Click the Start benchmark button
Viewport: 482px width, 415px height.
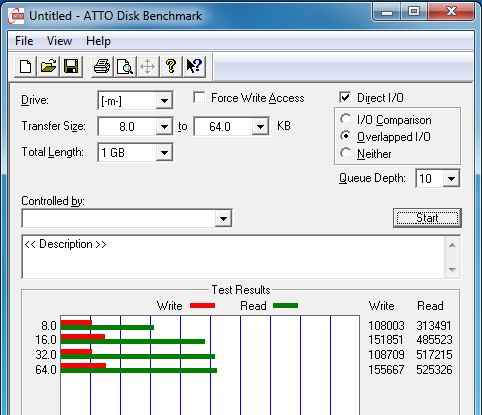(427, 218)
